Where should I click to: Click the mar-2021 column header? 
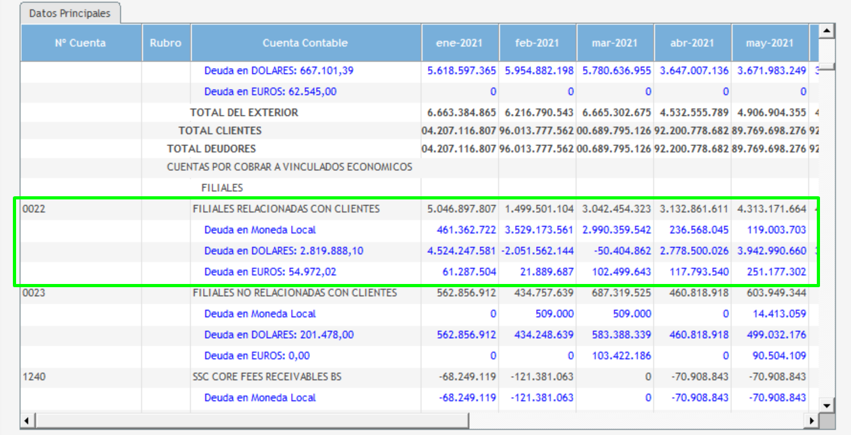pos(615,43)
